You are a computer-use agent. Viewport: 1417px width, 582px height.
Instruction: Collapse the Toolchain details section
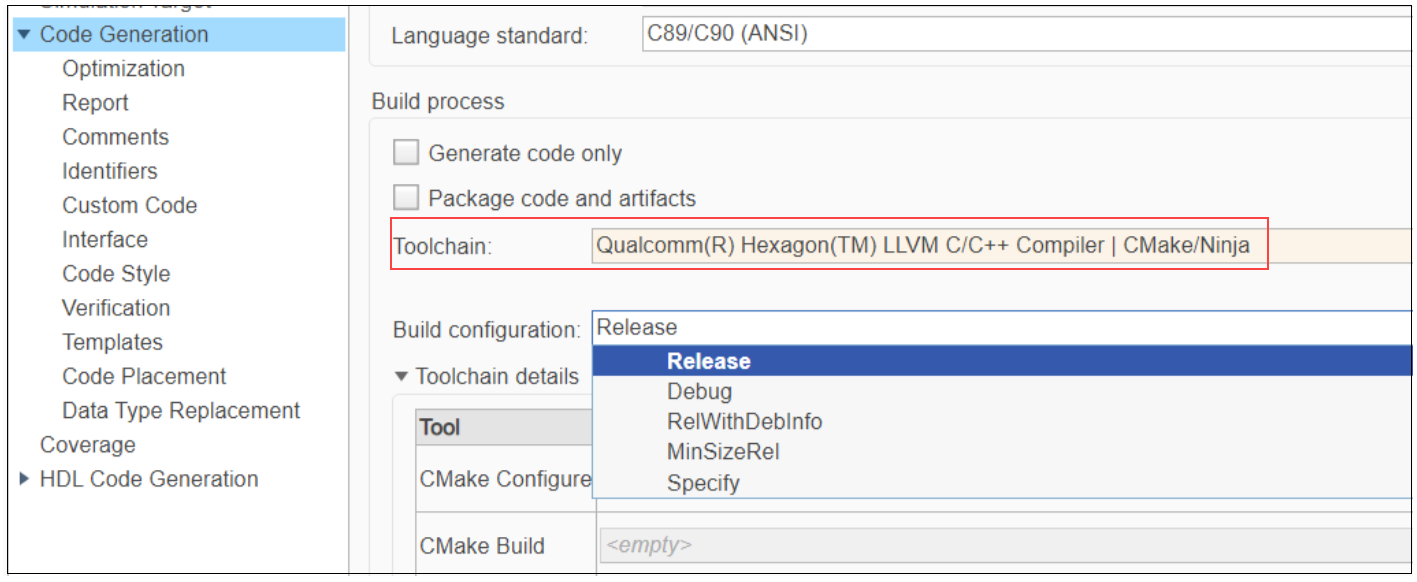pyautogui.click(x=401, y=377)
